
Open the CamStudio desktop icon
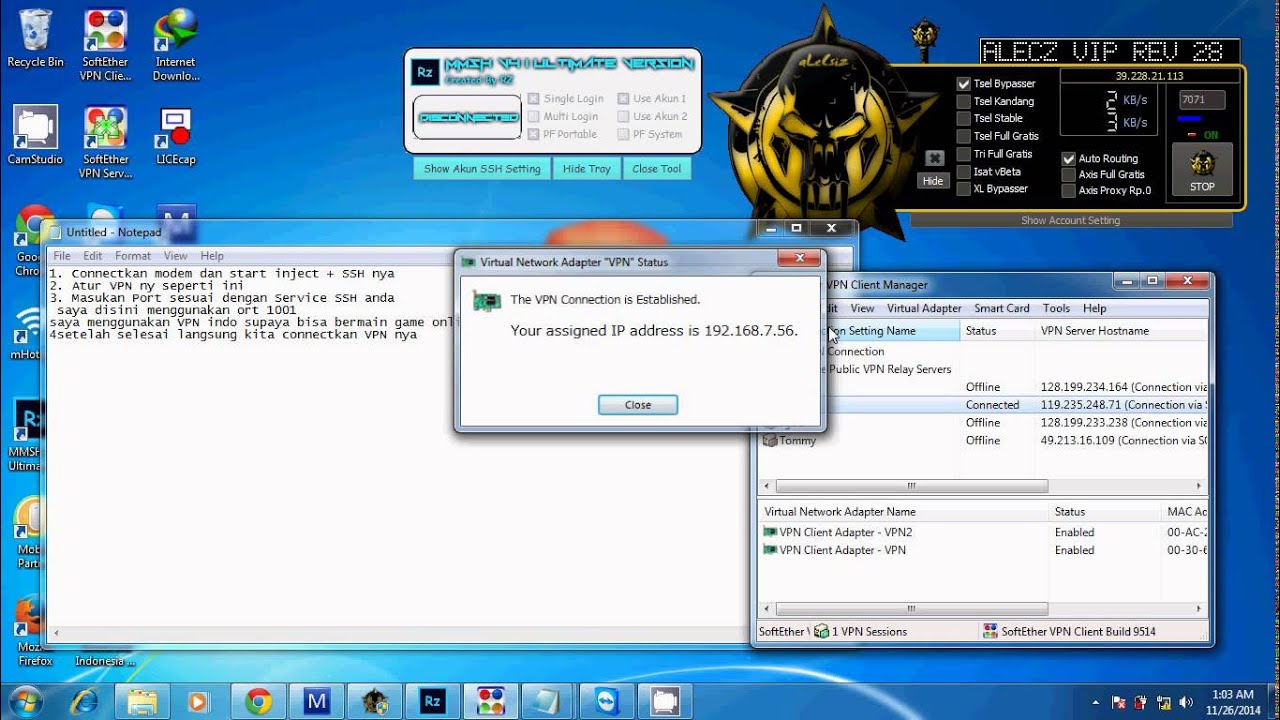[35, 135]
